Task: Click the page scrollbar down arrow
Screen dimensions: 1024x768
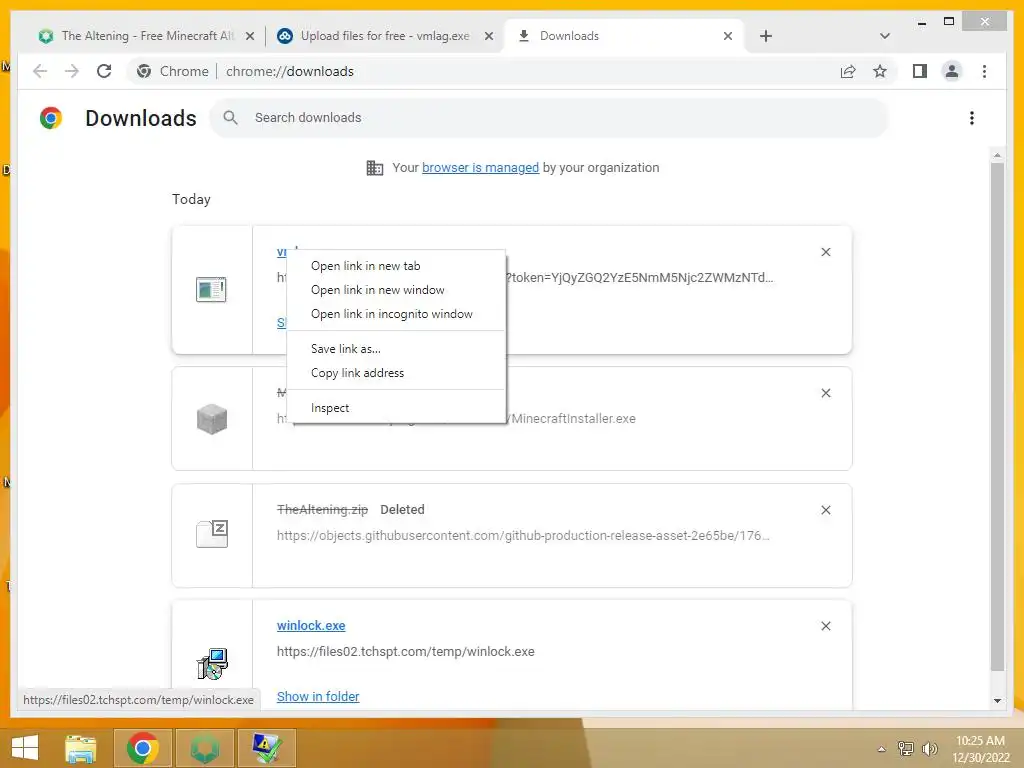Action: pyautogui.click(x=997, y=701)
